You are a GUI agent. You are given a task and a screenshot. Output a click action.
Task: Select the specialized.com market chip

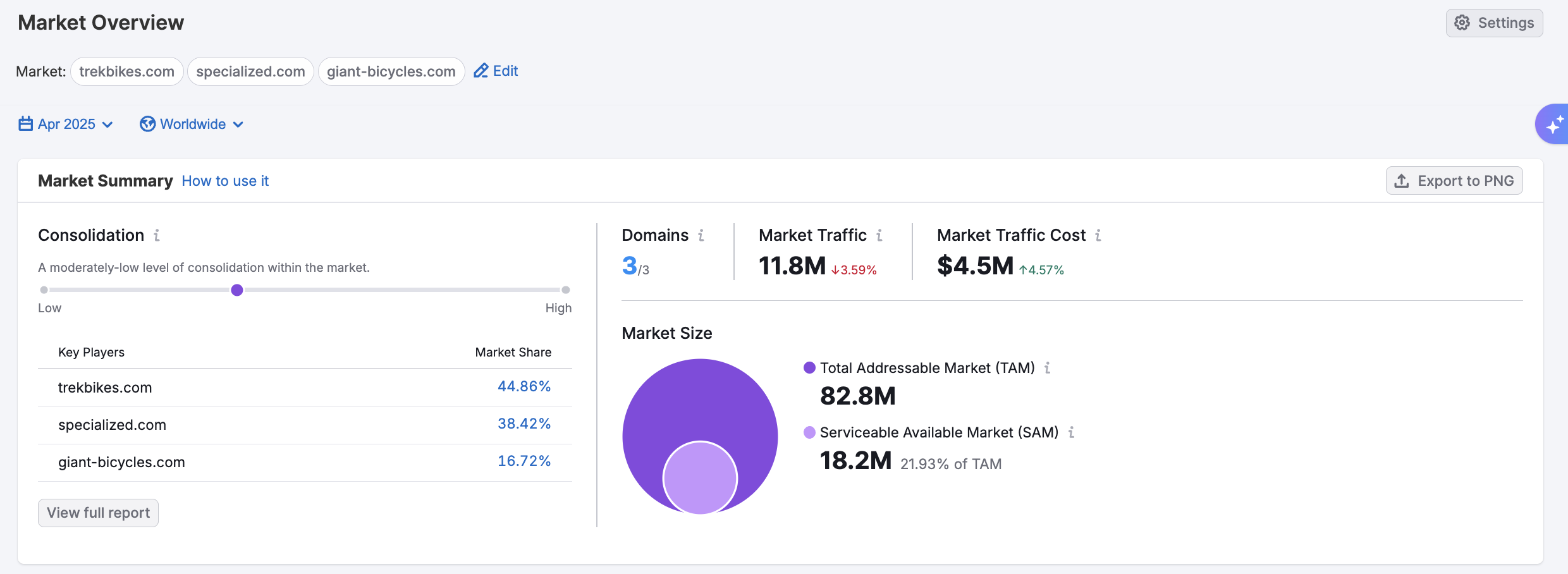click(250, 71)
